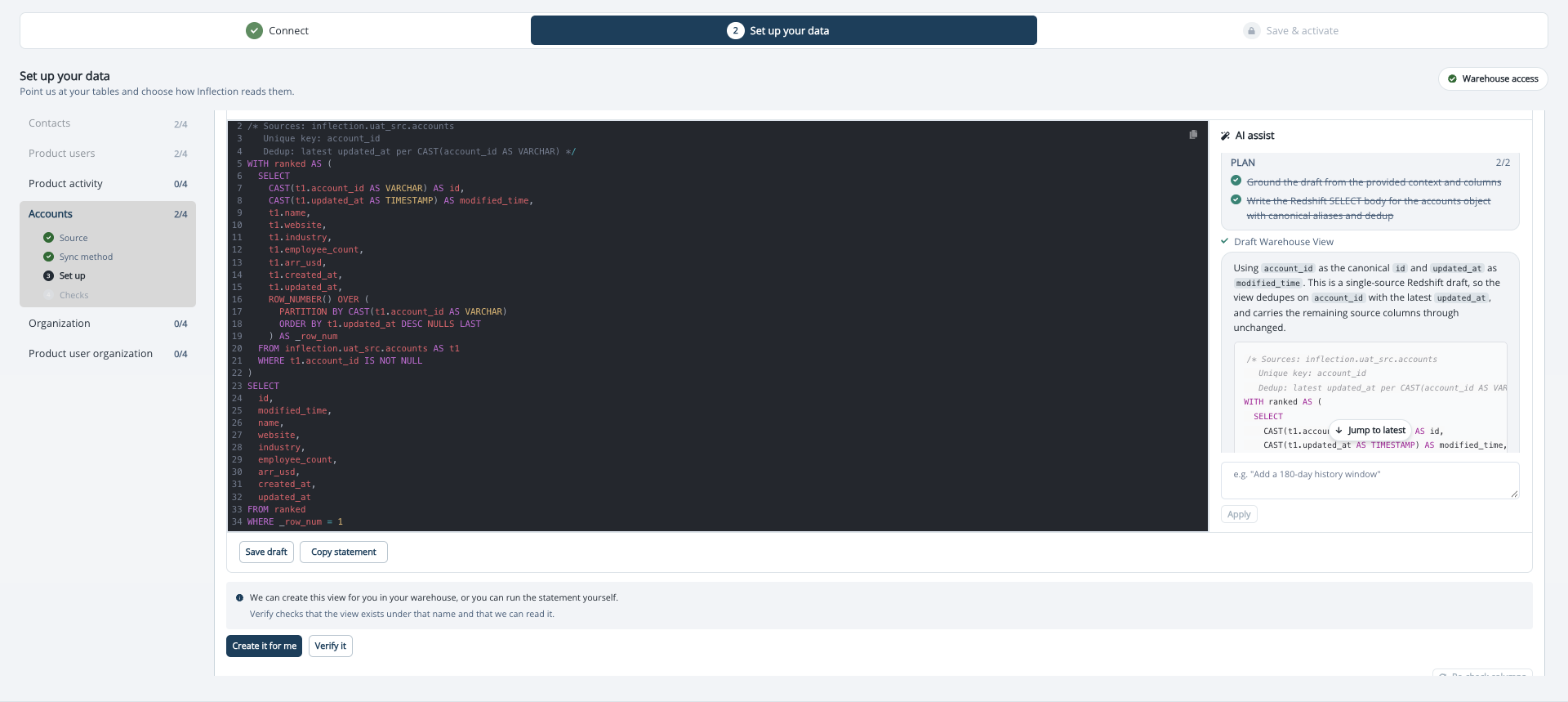Open Contacts in the sidebar
1568x702 pixels.
click(x=108, y=123)
